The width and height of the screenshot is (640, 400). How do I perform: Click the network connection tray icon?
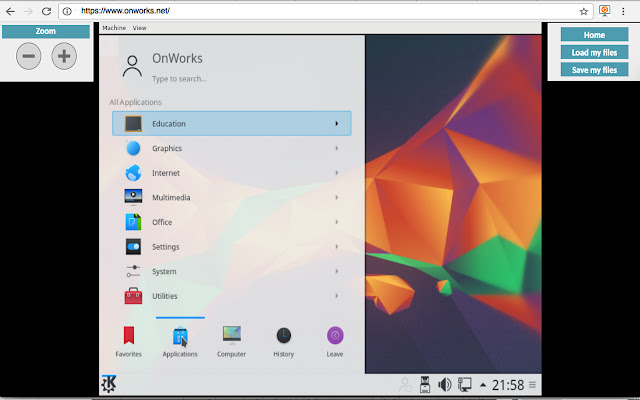pyautogui.click(x=464, y=385)
